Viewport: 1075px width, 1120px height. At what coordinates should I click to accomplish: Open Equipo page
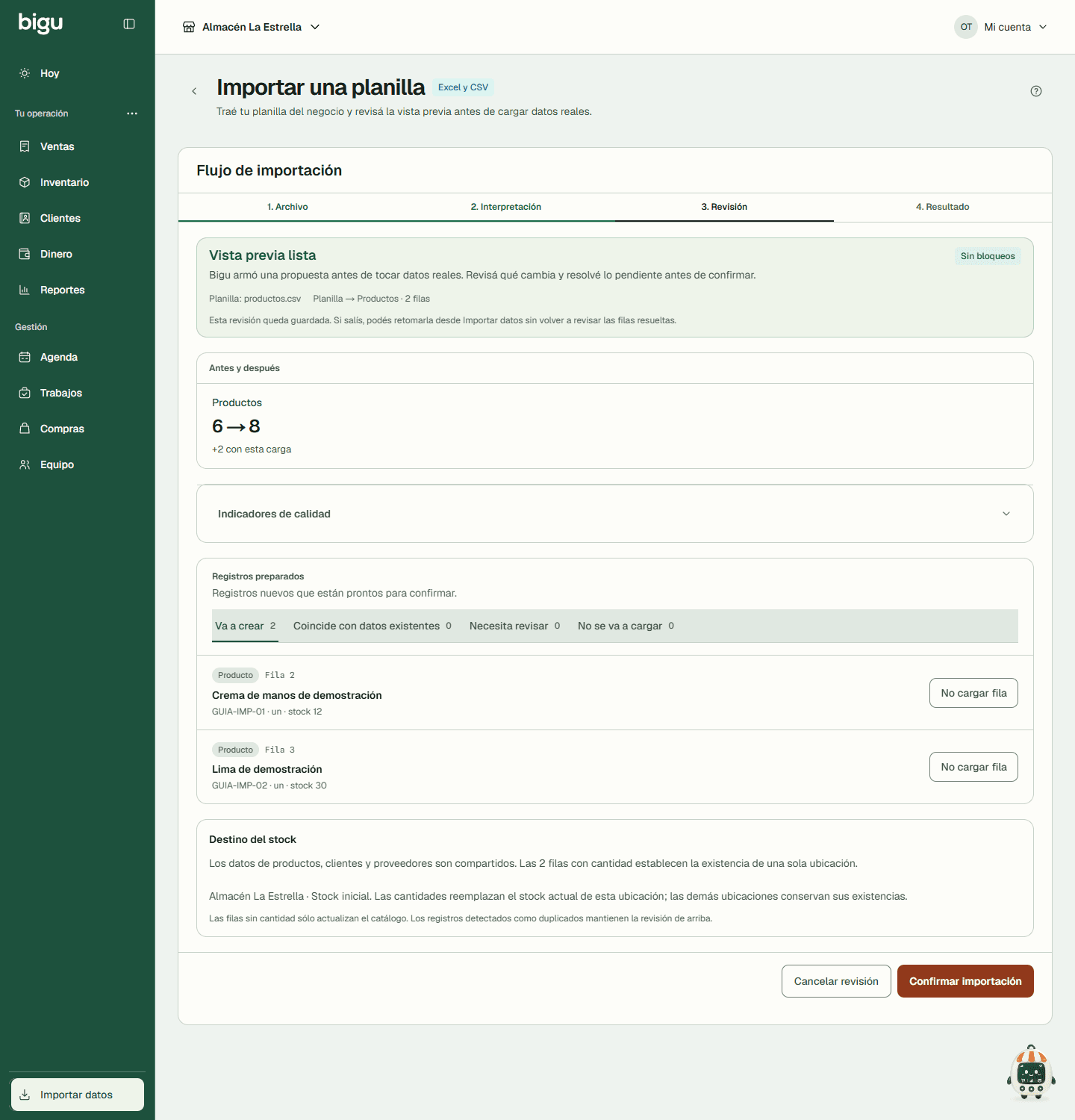pos(77,464)
